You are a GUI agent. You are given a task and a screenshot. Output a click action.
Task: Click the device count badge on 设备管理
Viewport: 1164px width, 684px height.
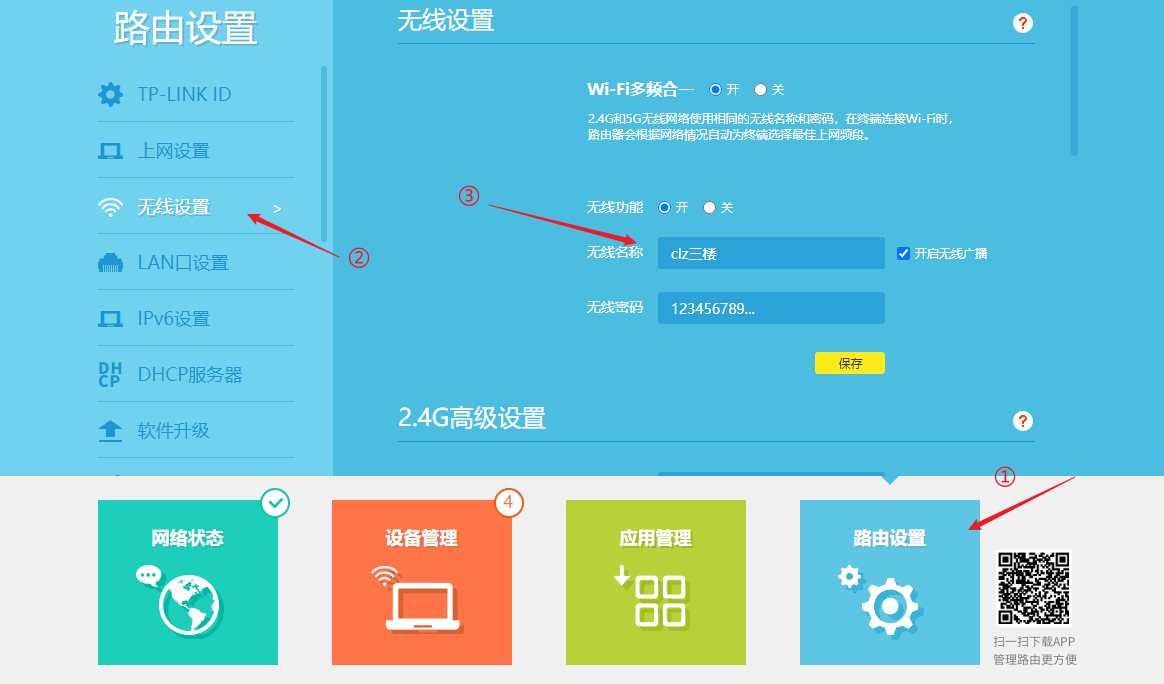[x=509, y=503]
